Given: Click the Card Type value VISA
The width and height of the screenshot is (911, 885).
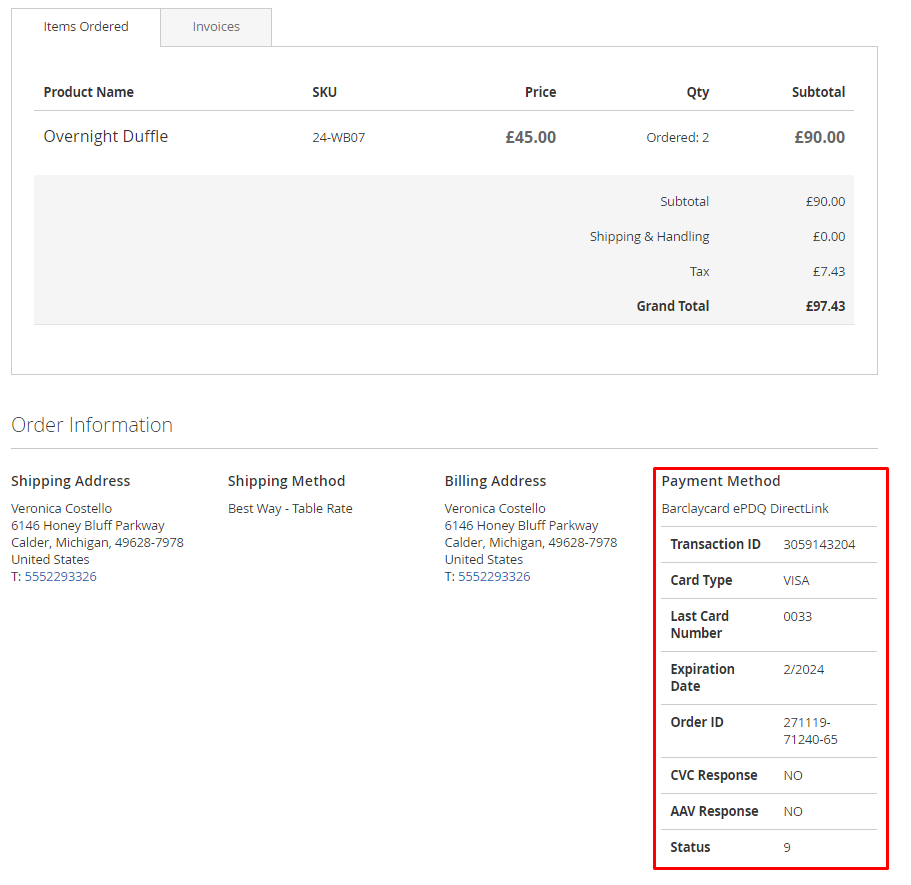Looking at the screenshot, I should tap(796, 581).
